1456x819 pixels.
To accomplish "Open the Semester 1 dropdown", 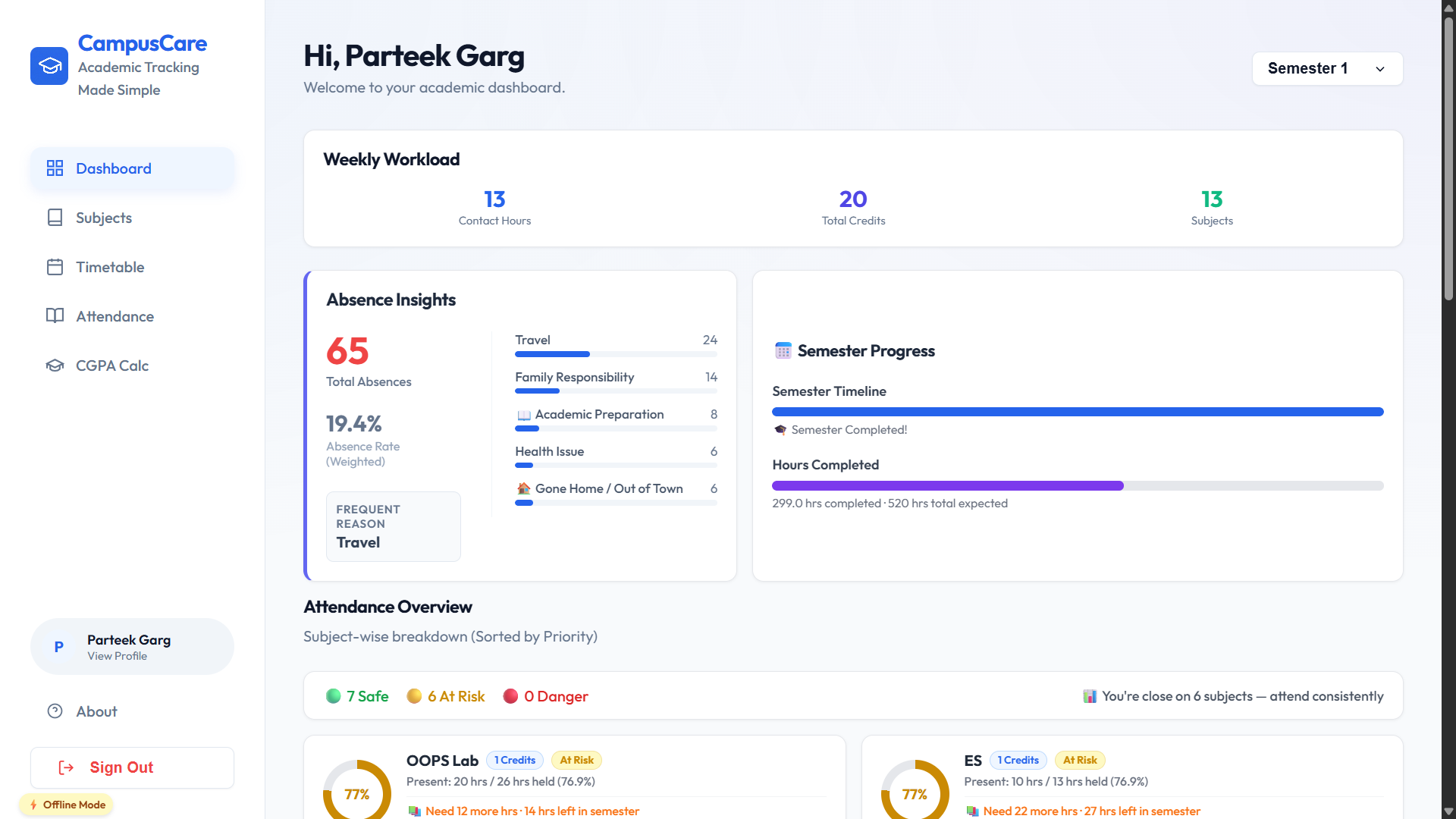I will pos(1327,68).
